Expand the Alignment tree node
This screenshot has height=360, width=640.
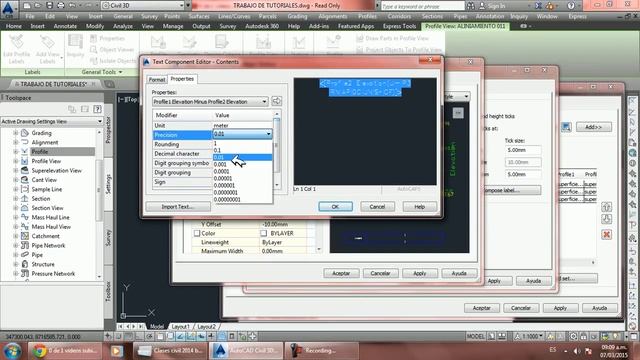tap(16, 142)
